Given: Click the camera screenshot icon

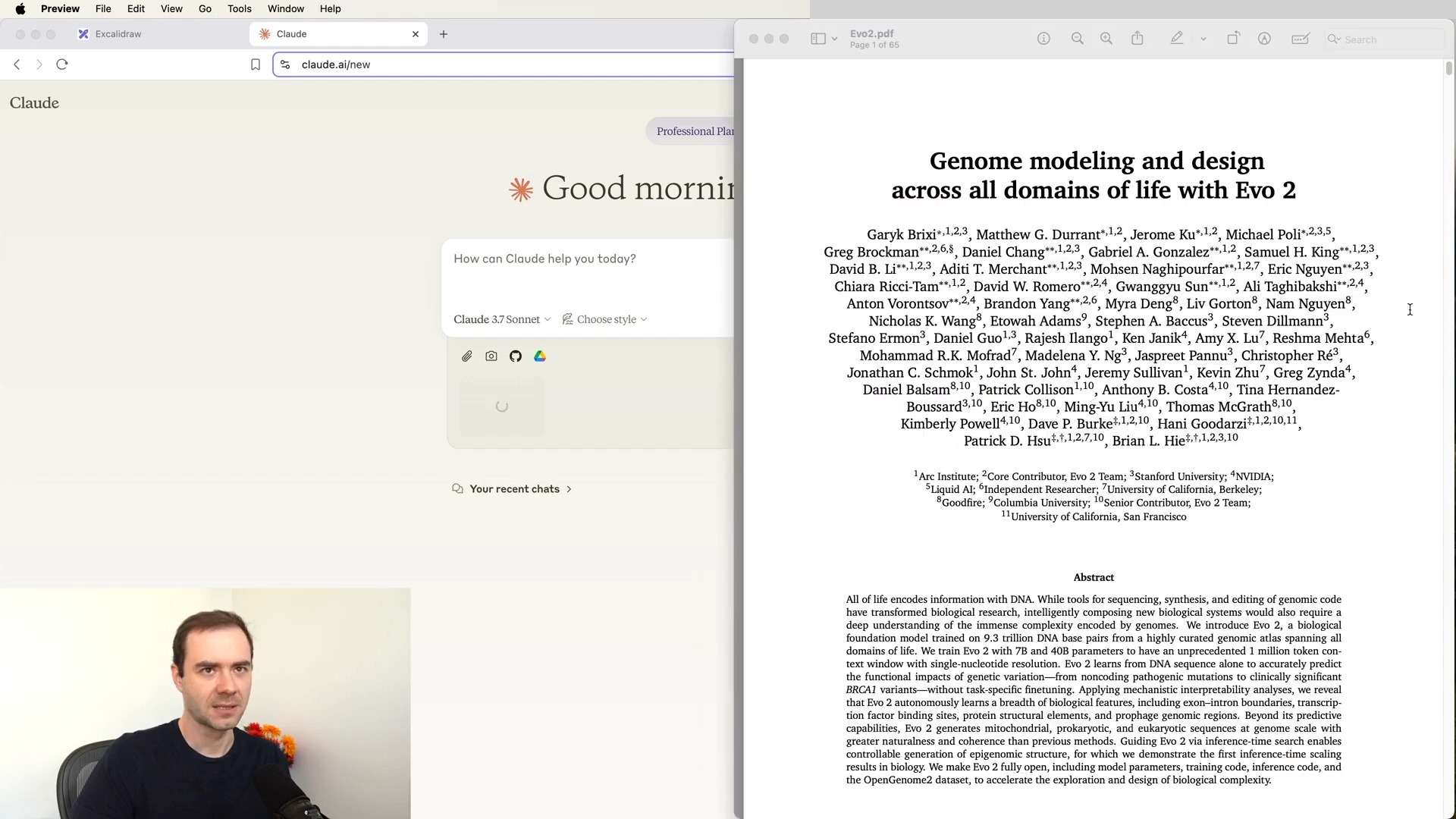Looking at the screenshot, I should click(491, 356).
